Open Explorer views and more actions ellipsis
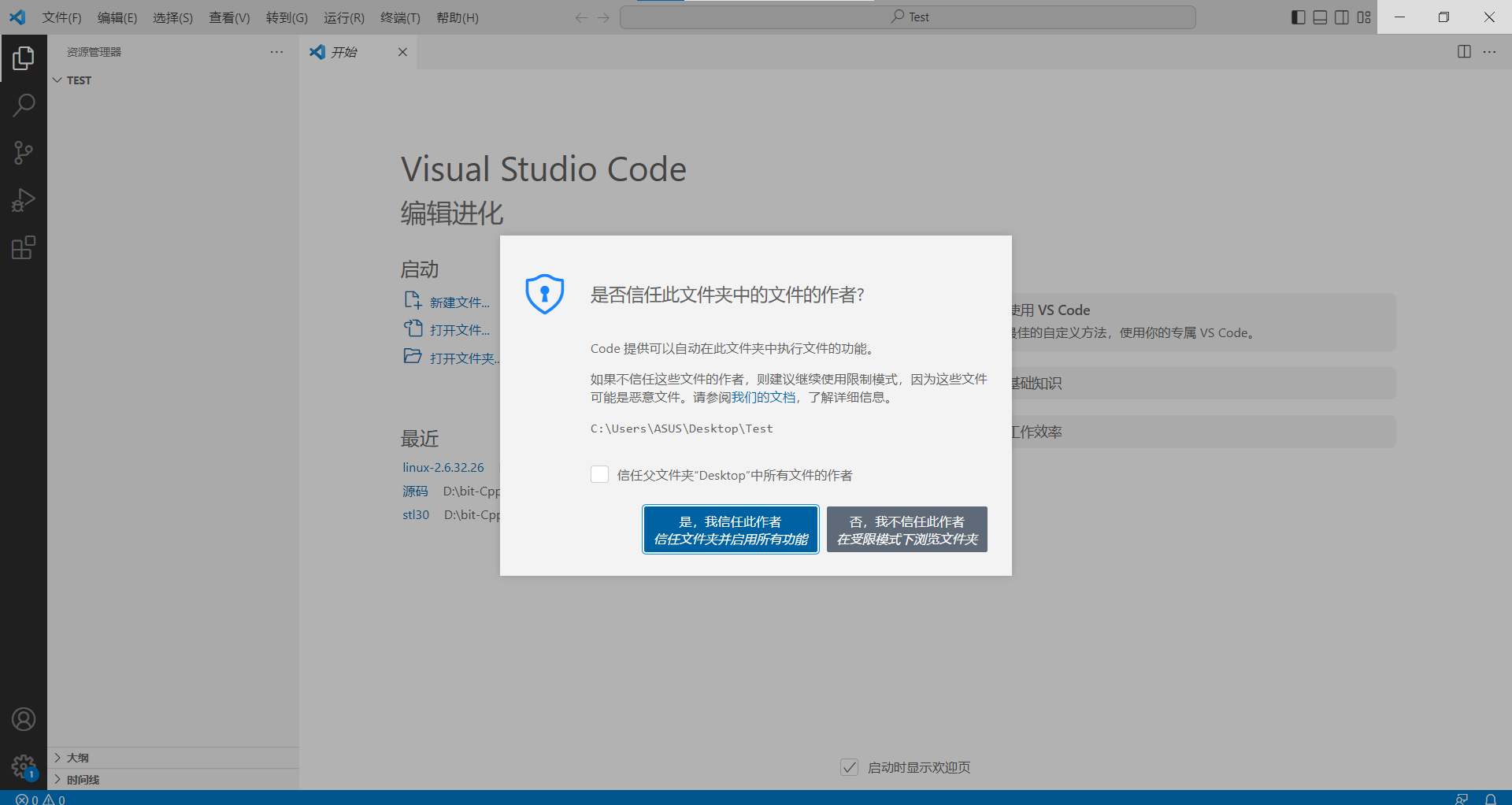 276,52
